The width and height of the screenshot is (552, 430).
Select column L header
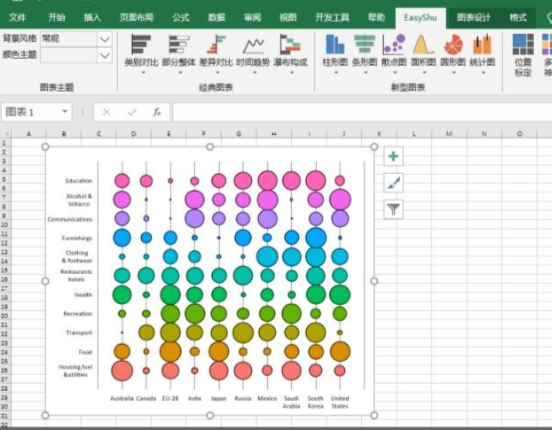coord(414,134)
